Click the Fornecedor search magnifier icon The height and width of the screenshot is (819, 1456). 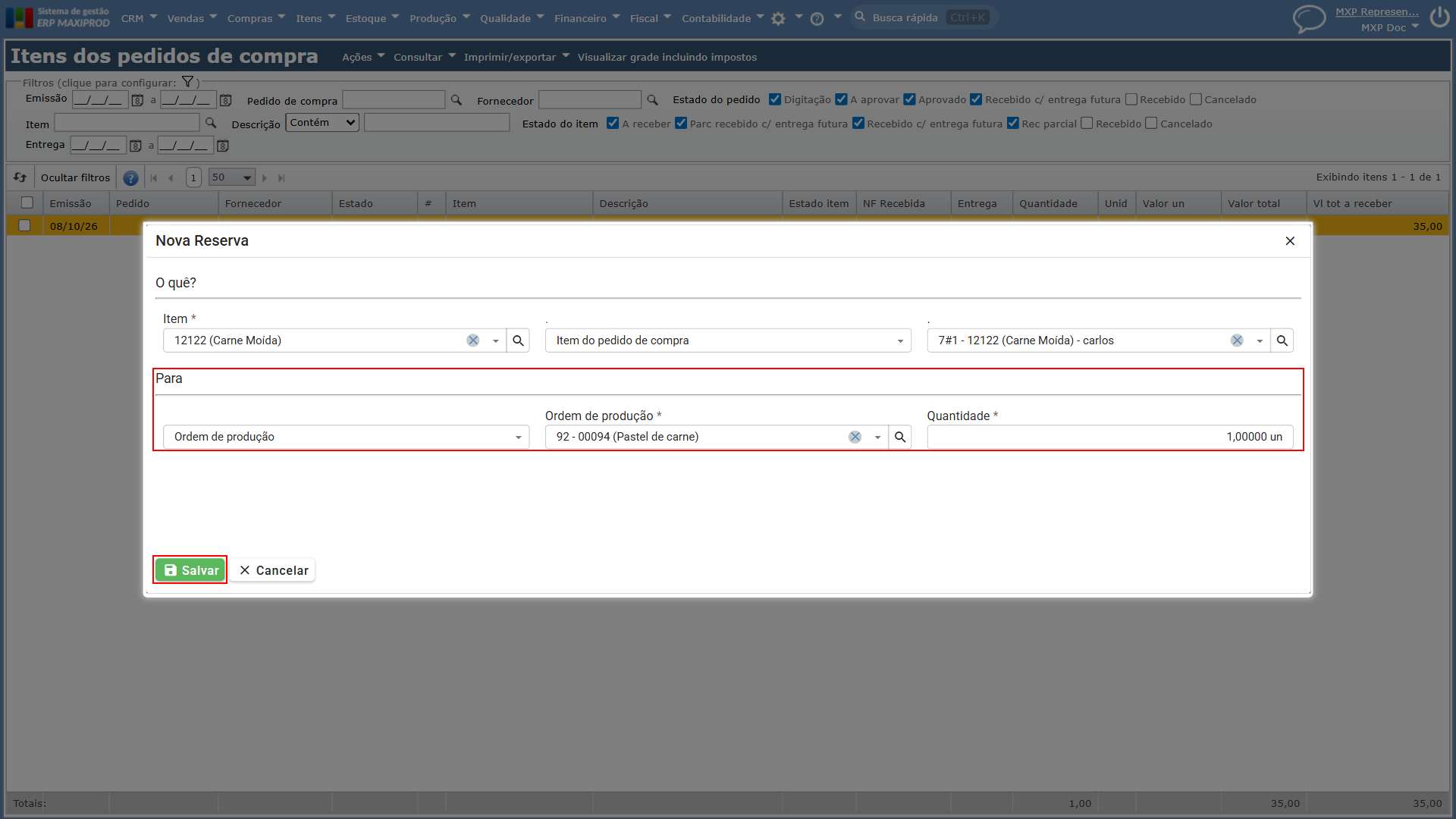[x=652, y=100]
